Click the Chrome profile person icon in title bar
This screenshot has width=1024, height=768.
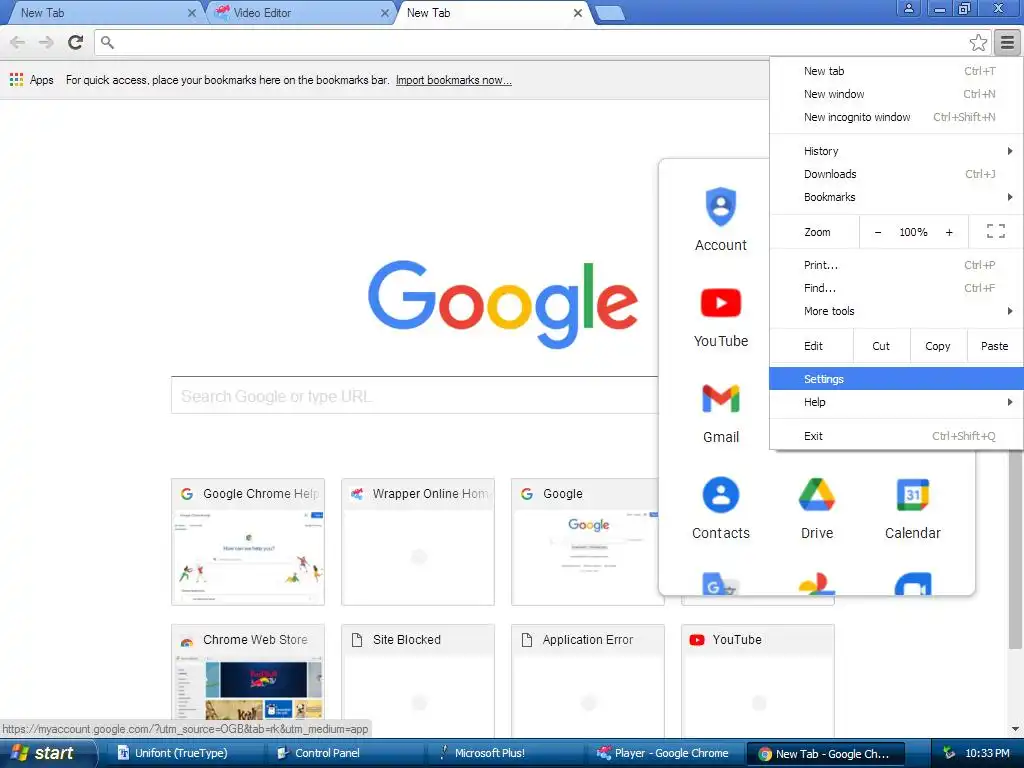click(x=908, y=8)
